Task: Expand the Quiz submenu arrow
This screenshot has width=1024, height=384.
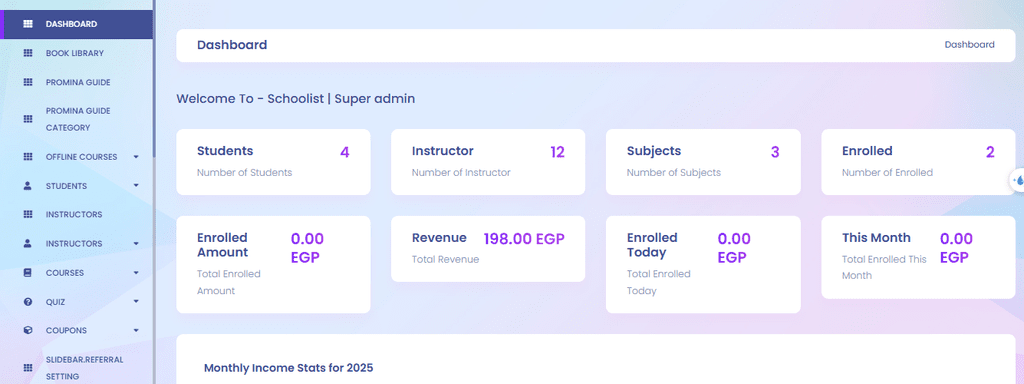Action: pos(136,301)
